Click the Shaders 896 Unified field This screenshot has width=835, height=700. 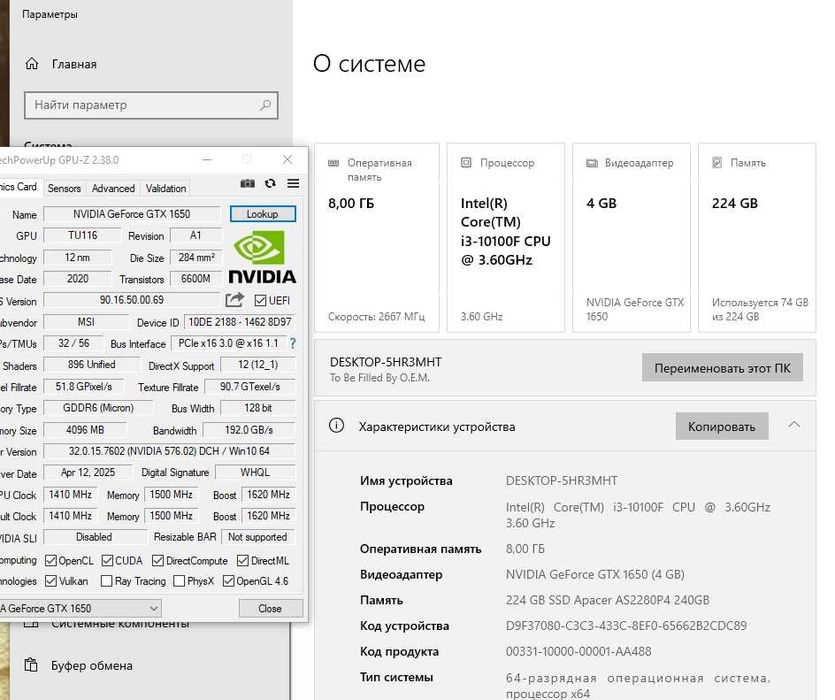(x=92, y=365)
